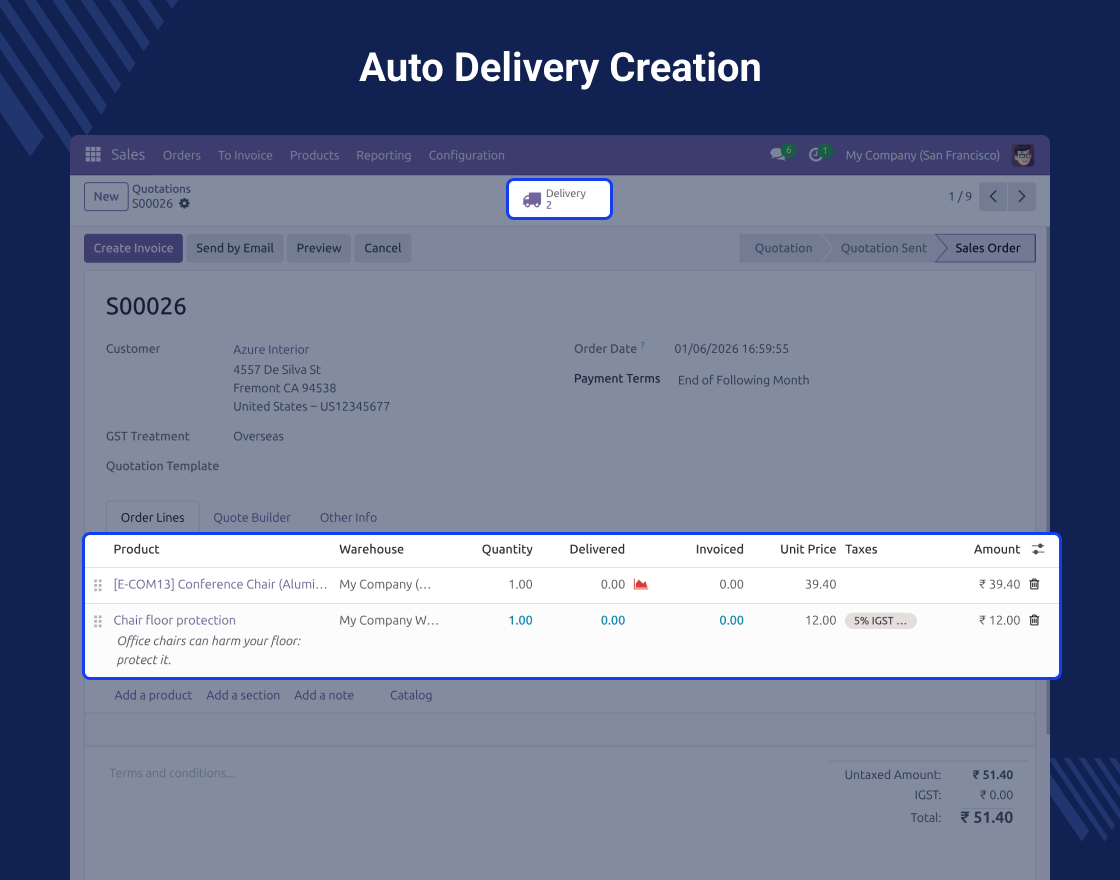Select the Quotation status stage

tap(783, 248)
